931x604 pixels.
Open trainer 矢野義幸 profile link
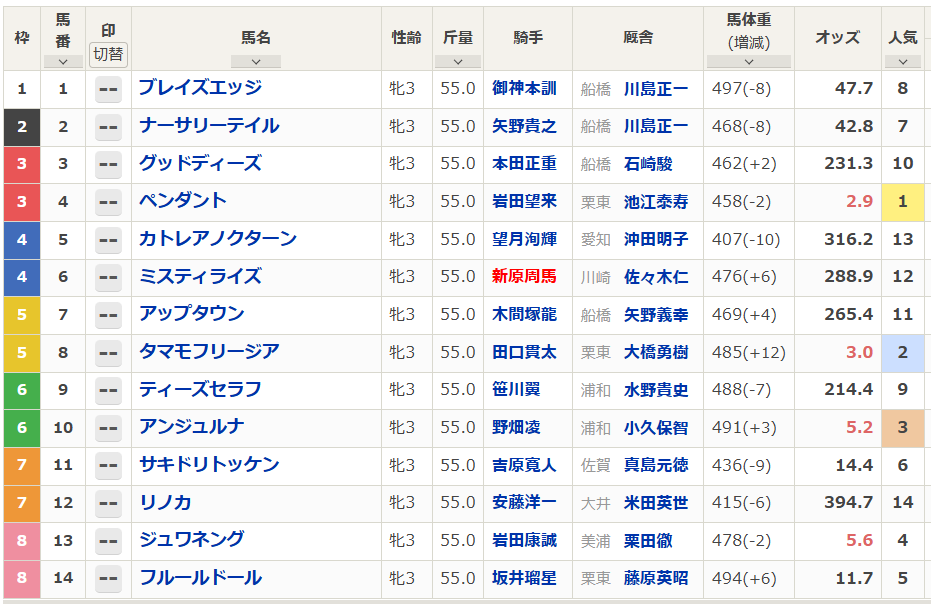tap(656, 315)
